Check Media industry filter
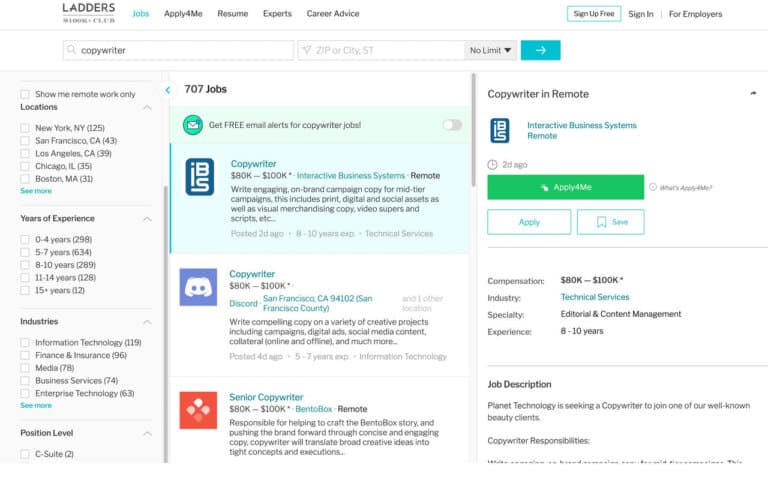Screen dimensions: 768x480 tap(24, 368)
